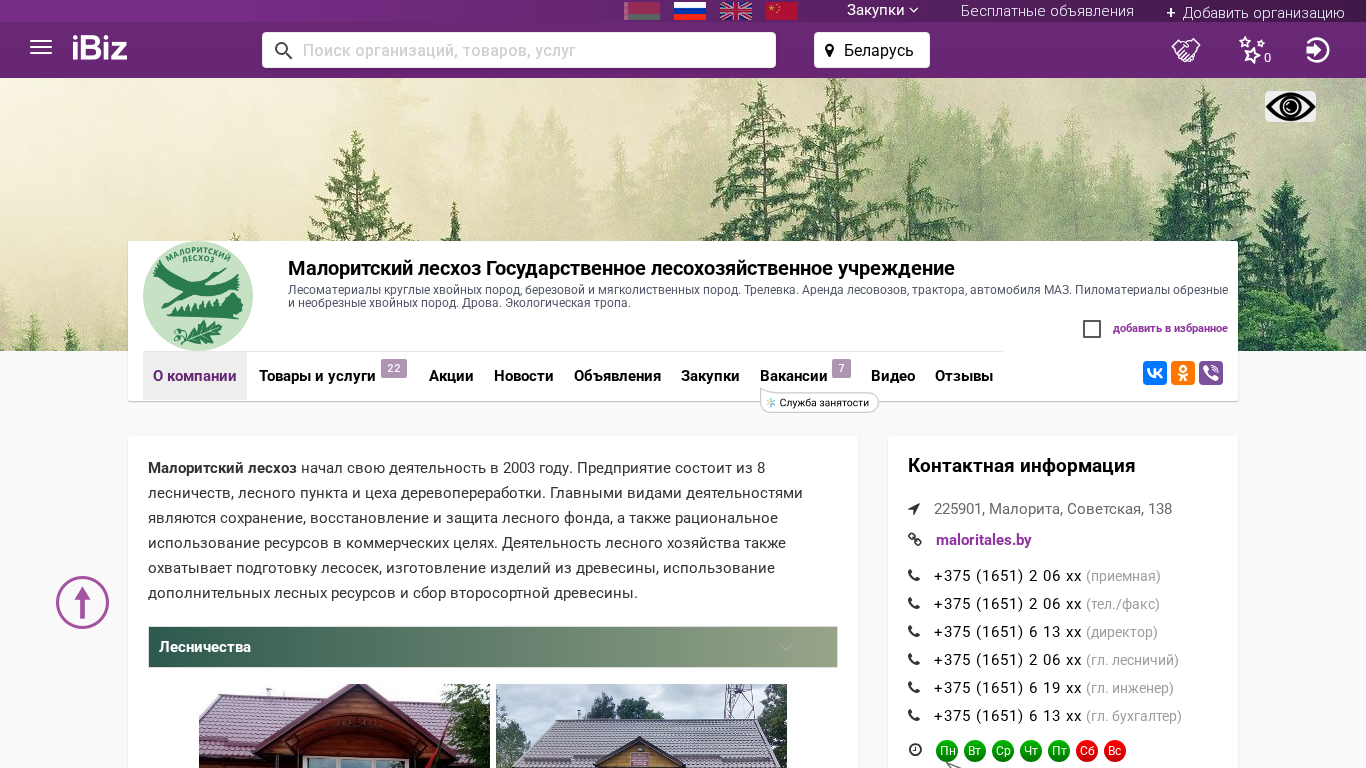Select Monday (Пн) schedule day
Image resolution: width=1366 pixels, height=768 pixels.
coord(947,751)
